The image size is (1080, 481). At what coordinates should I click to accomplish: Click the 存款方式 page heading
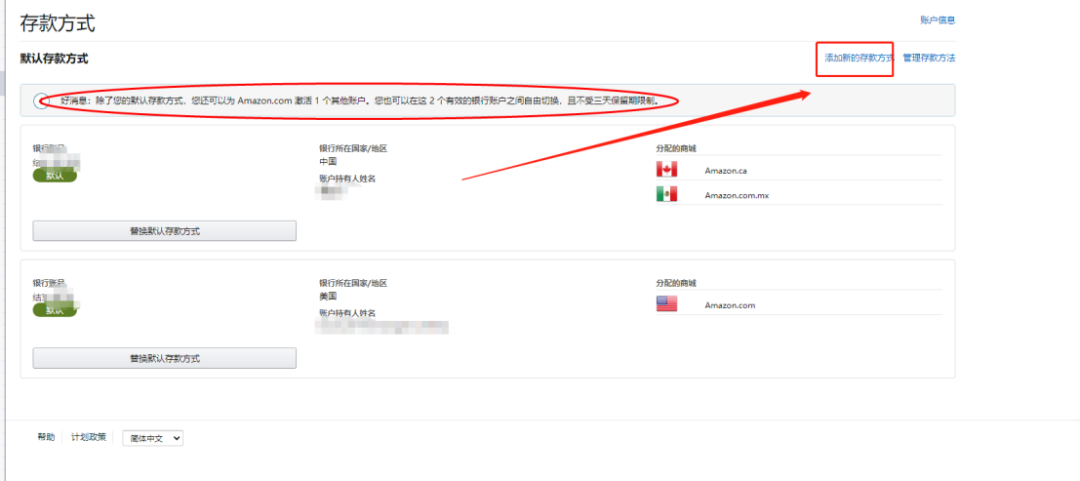coord(58,23)
